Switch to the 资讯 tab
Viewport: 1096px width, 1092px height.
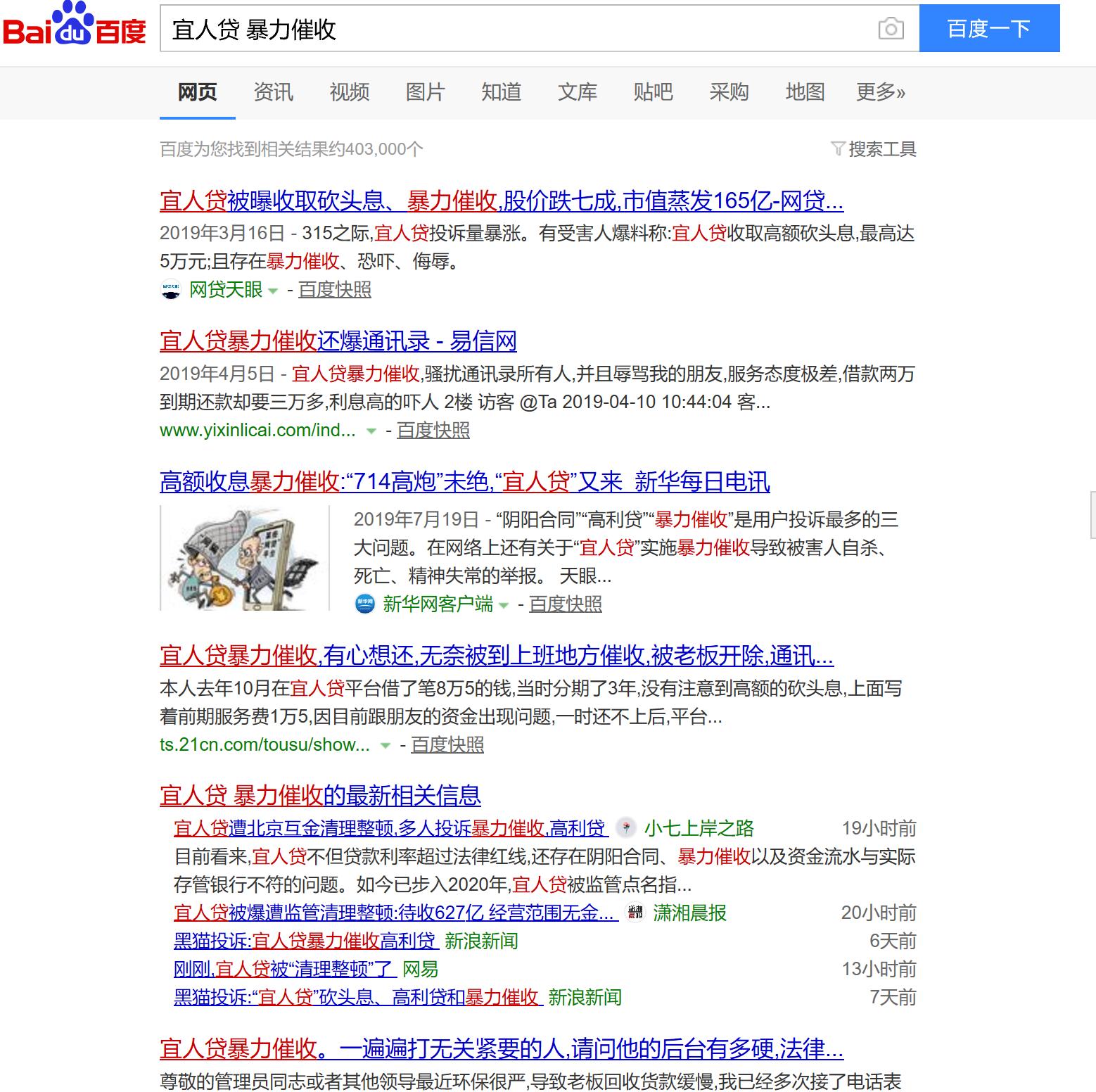tap(272, 92)
